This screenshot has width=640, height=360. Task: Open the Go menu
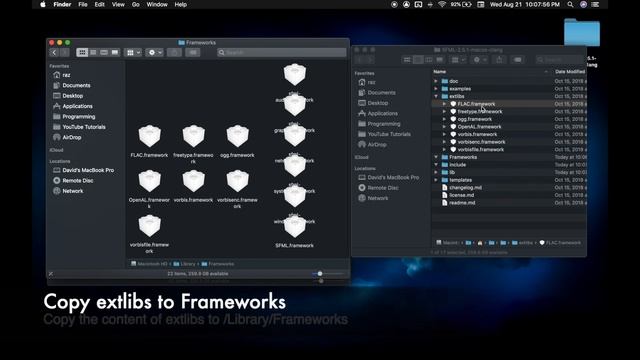pos(136,4)
